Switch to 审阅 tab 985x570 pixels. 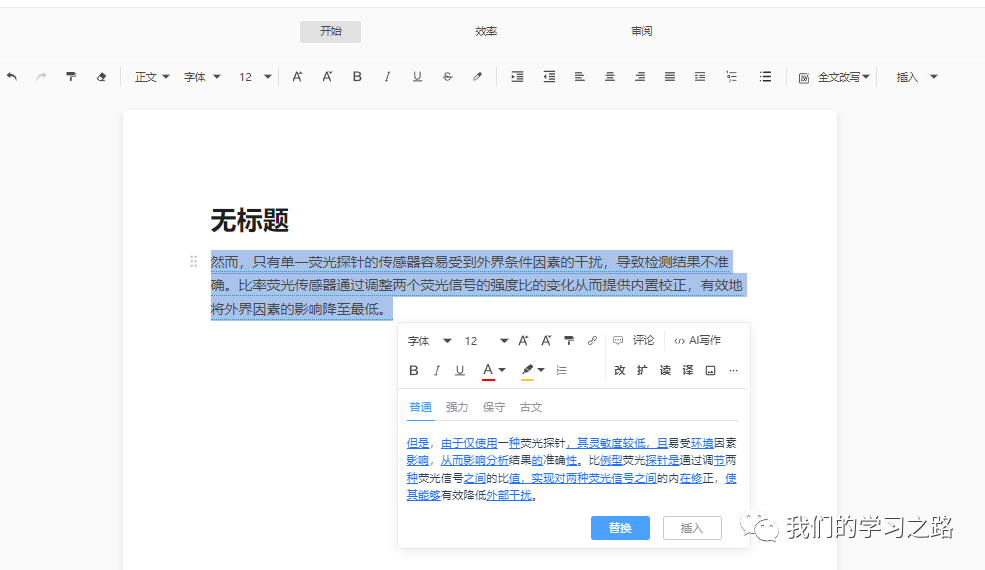coord(641,31)
